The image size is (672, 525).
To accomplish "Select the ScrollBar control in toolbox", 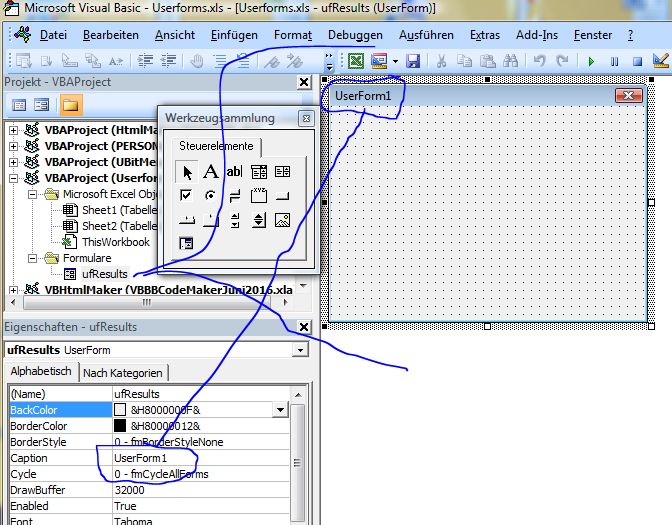I will (234, 220).
